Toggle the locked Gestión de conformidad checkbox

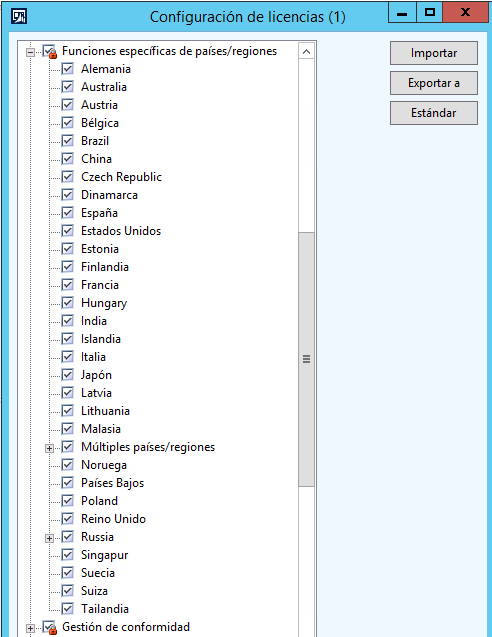pyautogui.click(x=50, y=628)
